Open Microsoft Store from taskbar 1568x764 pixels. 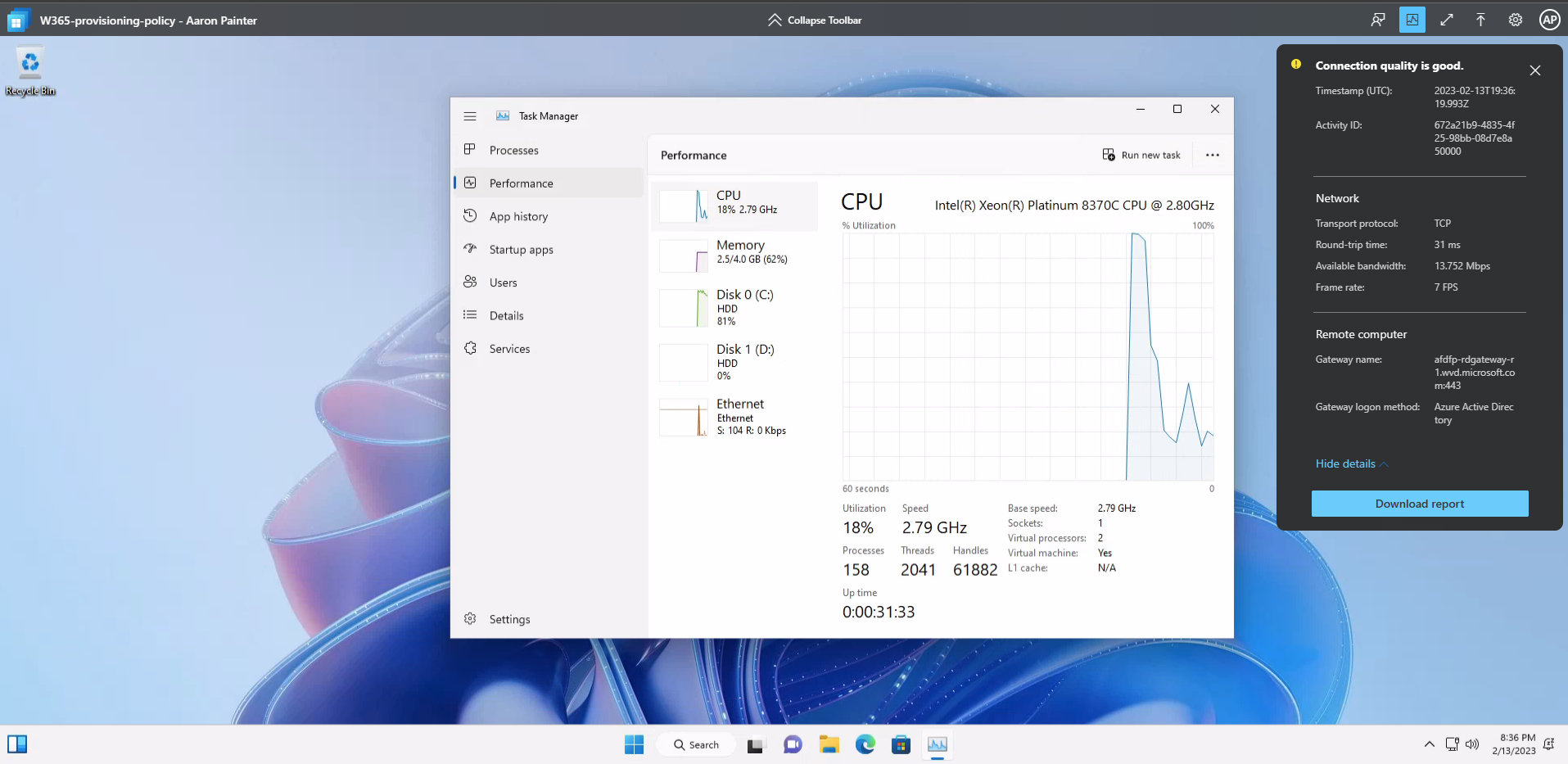[901, 745]
